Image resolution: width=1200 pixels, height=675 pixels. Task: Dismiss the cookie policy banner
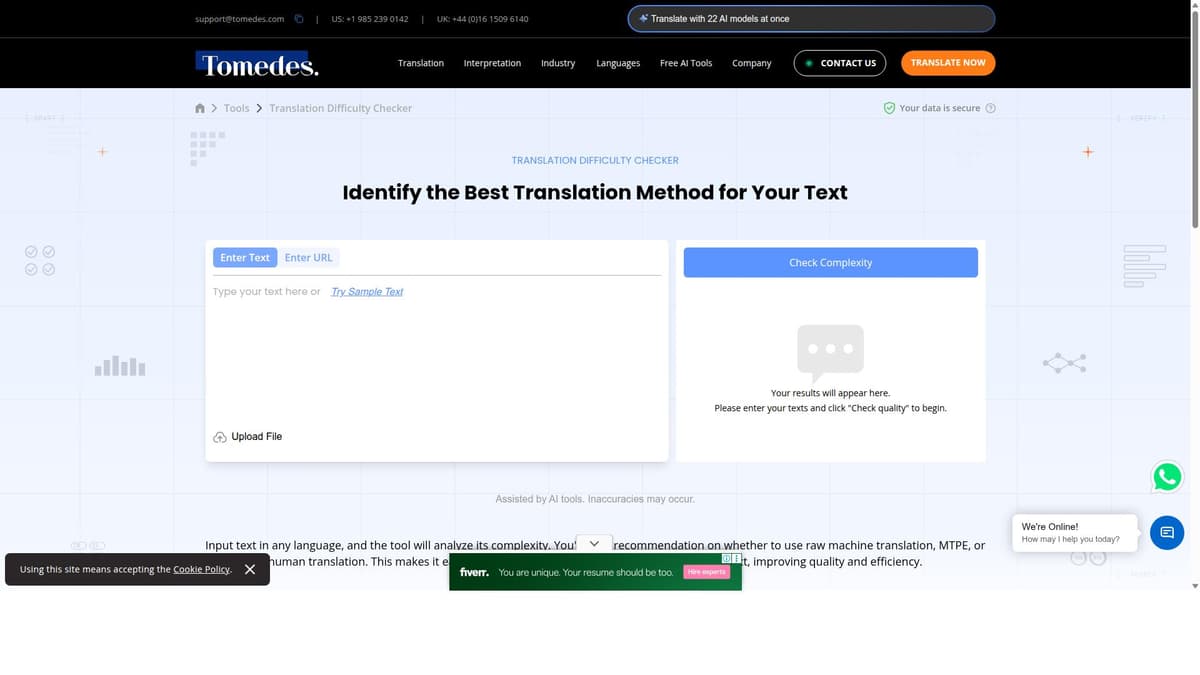[250, 569]
